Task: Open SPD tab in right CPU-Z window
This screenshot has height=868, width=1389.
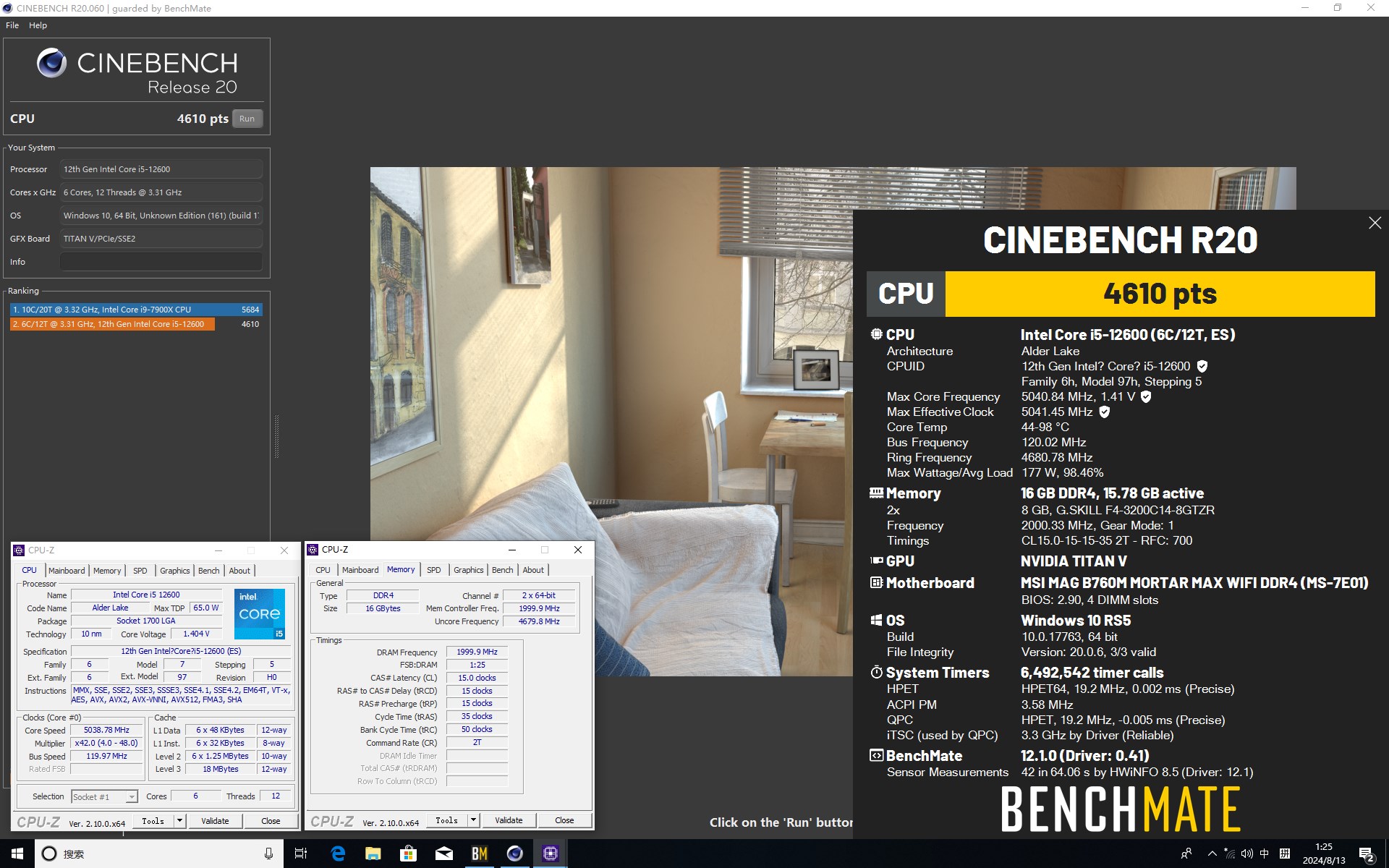Action: coord(434,570)
